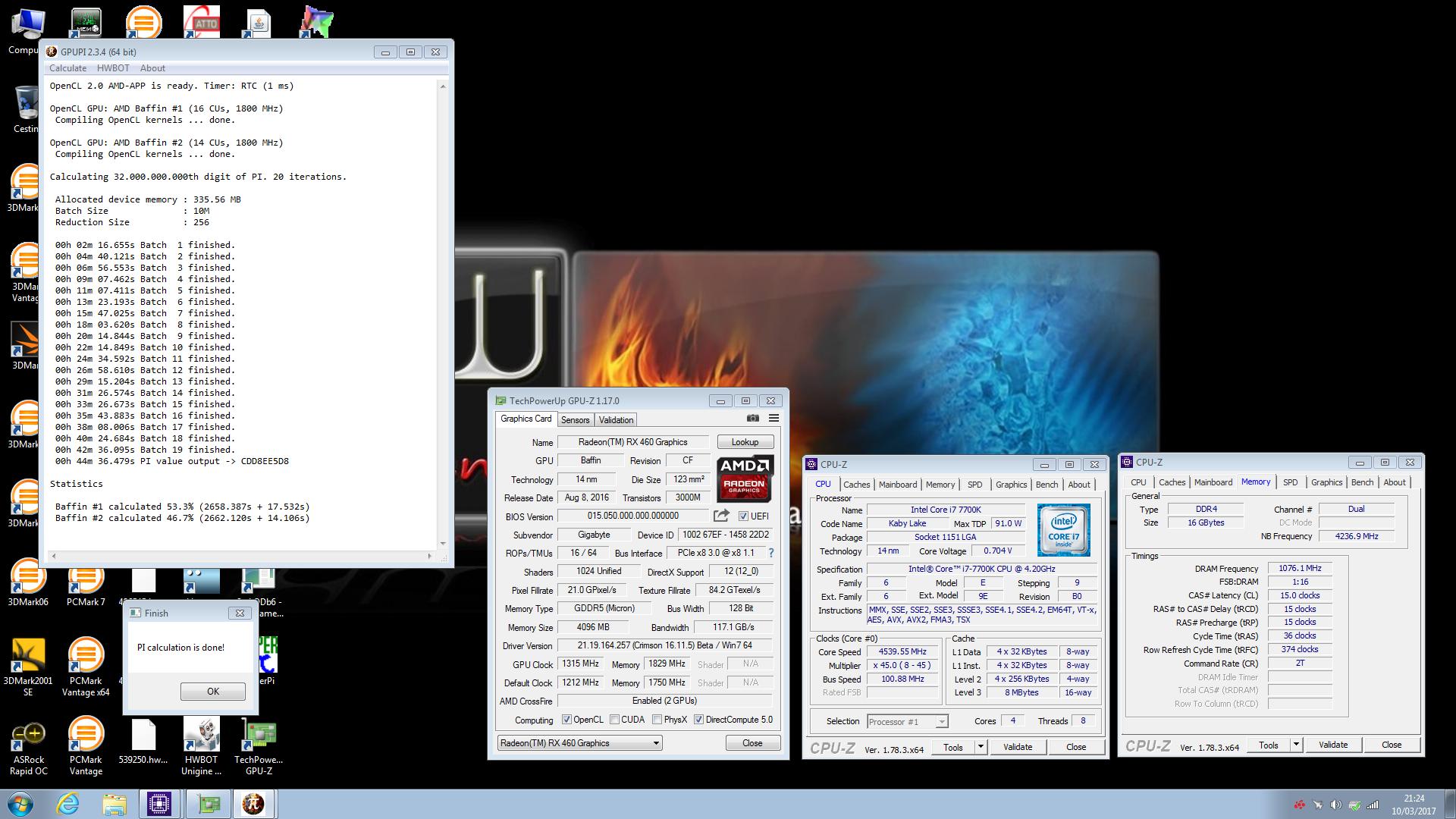Toggle the DirectCompute 5.0 checkbox

coord(698,720)
